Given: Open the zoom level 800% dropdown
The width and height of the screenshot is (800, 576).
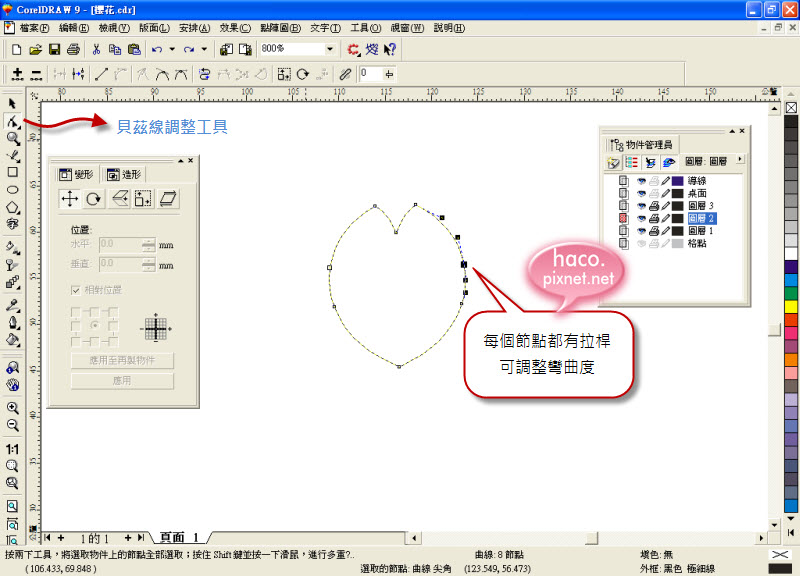Looking at the screenshot, I should (330, 49).
